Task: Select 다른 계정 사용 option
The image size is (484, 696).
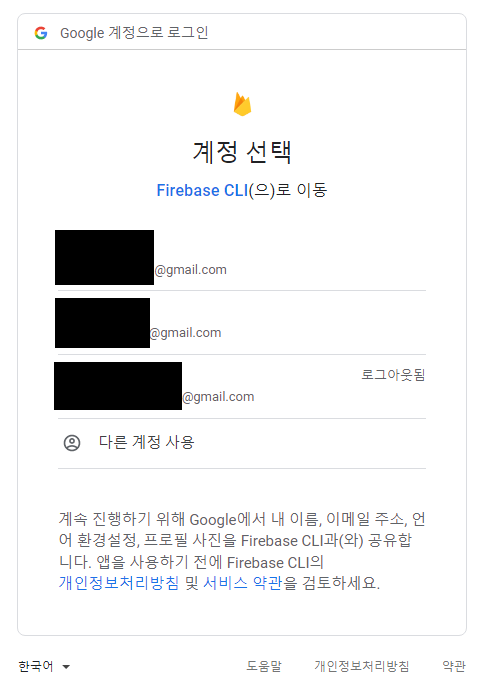Action: pos(242,443)
